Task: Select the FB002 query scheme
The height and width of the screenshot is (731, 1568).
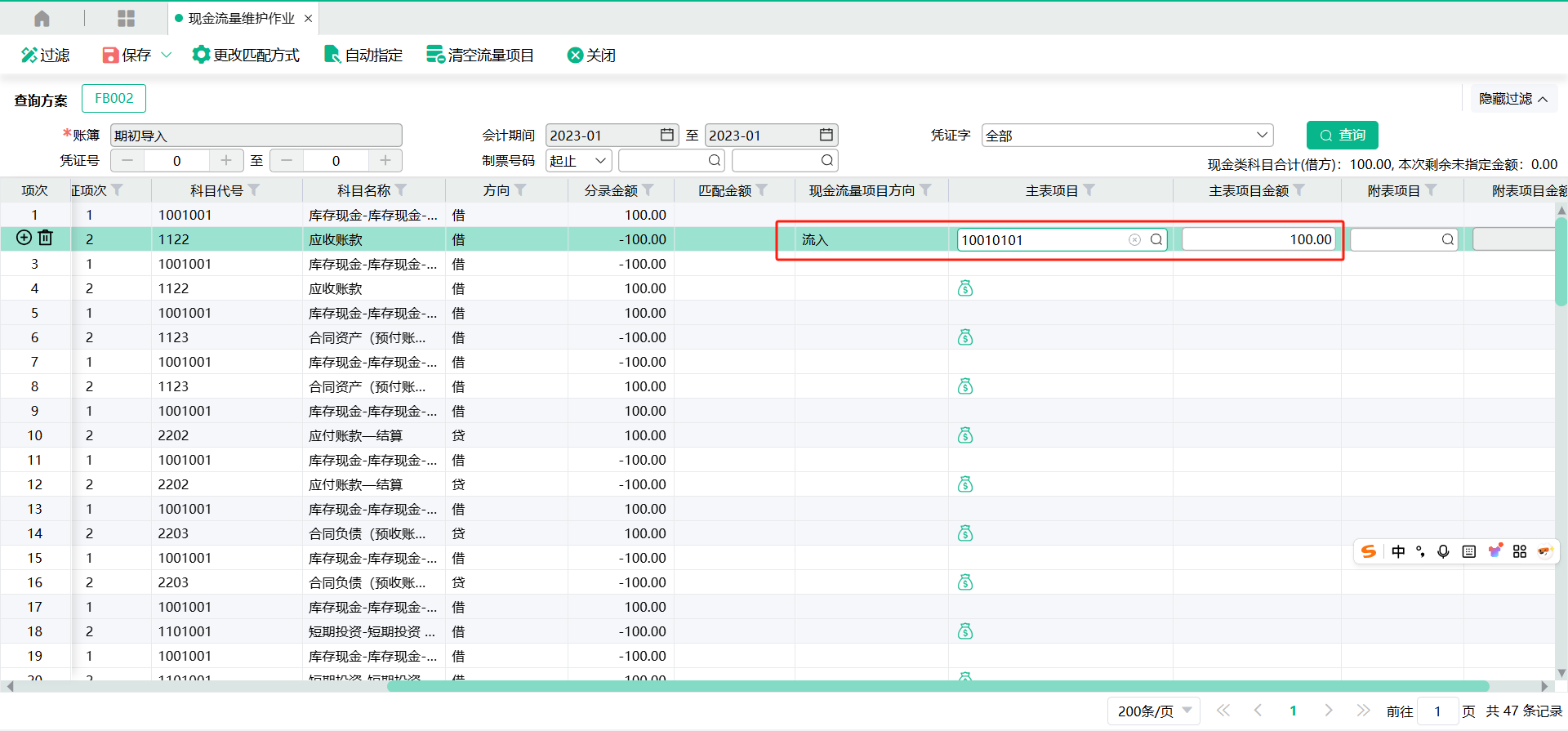Action: pyautogui.click(x=114, y=99)
